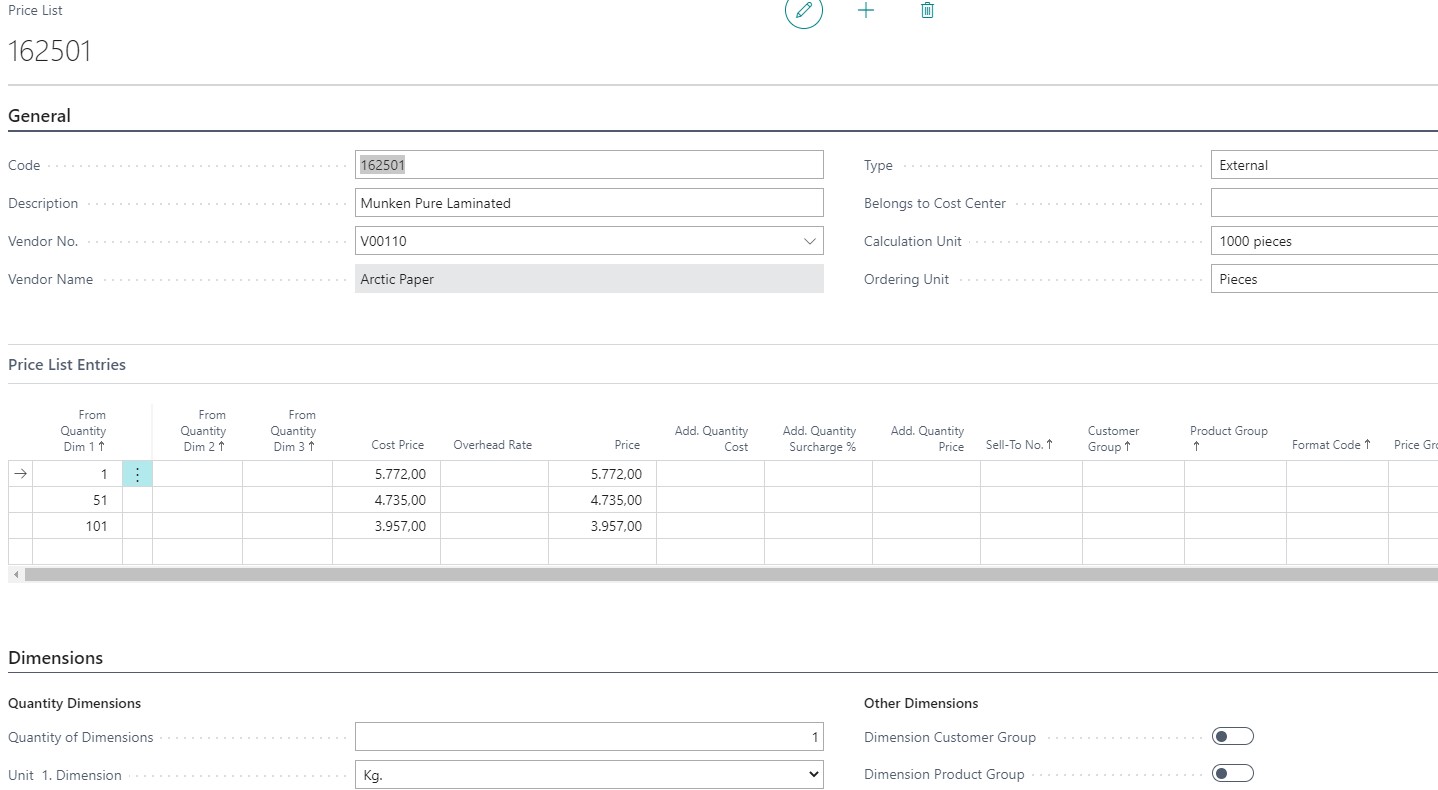Sort by From Quantity Dim 3 column
The width and height of the screenshot is (1438, 790).
coord(293,431)
